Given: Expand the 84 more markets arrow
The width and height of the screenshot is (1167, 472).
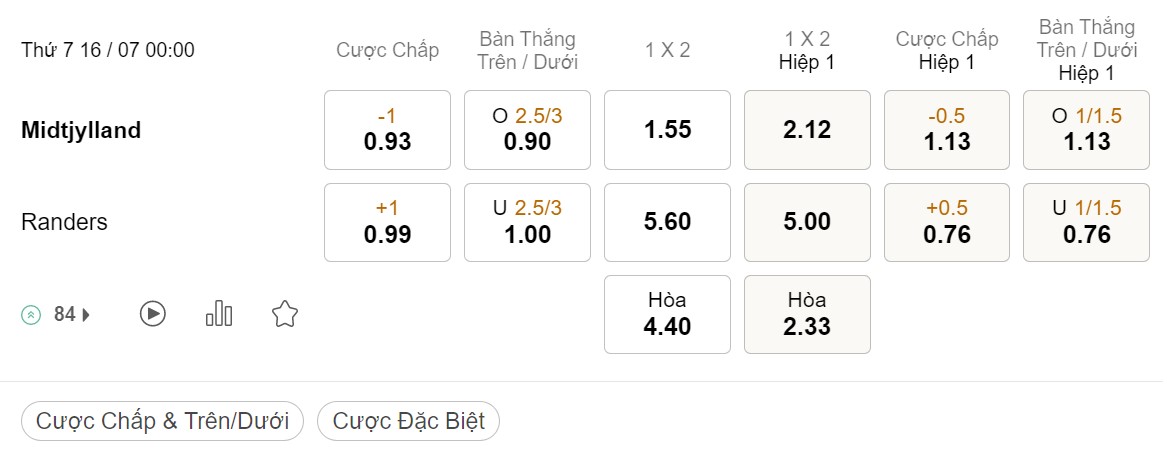Looking at the screenshot, I should 86,315.
